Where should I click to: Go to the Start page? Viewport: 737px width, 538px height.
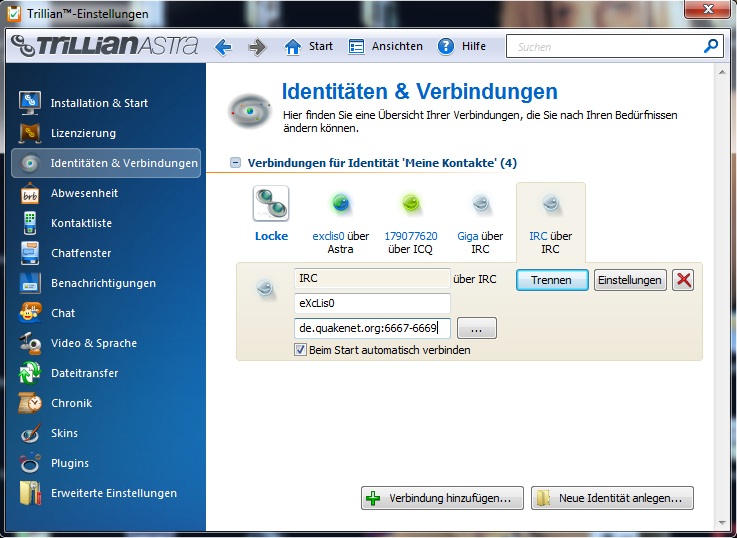(309, 47)
